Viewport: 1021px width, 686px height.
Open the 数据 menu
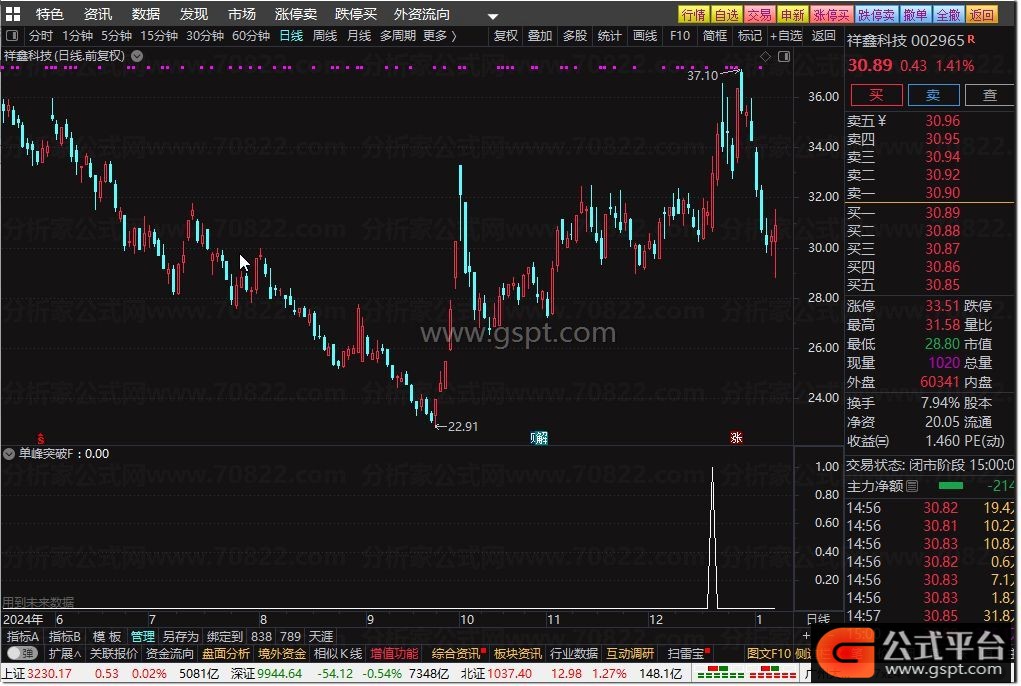pos(146,14)
